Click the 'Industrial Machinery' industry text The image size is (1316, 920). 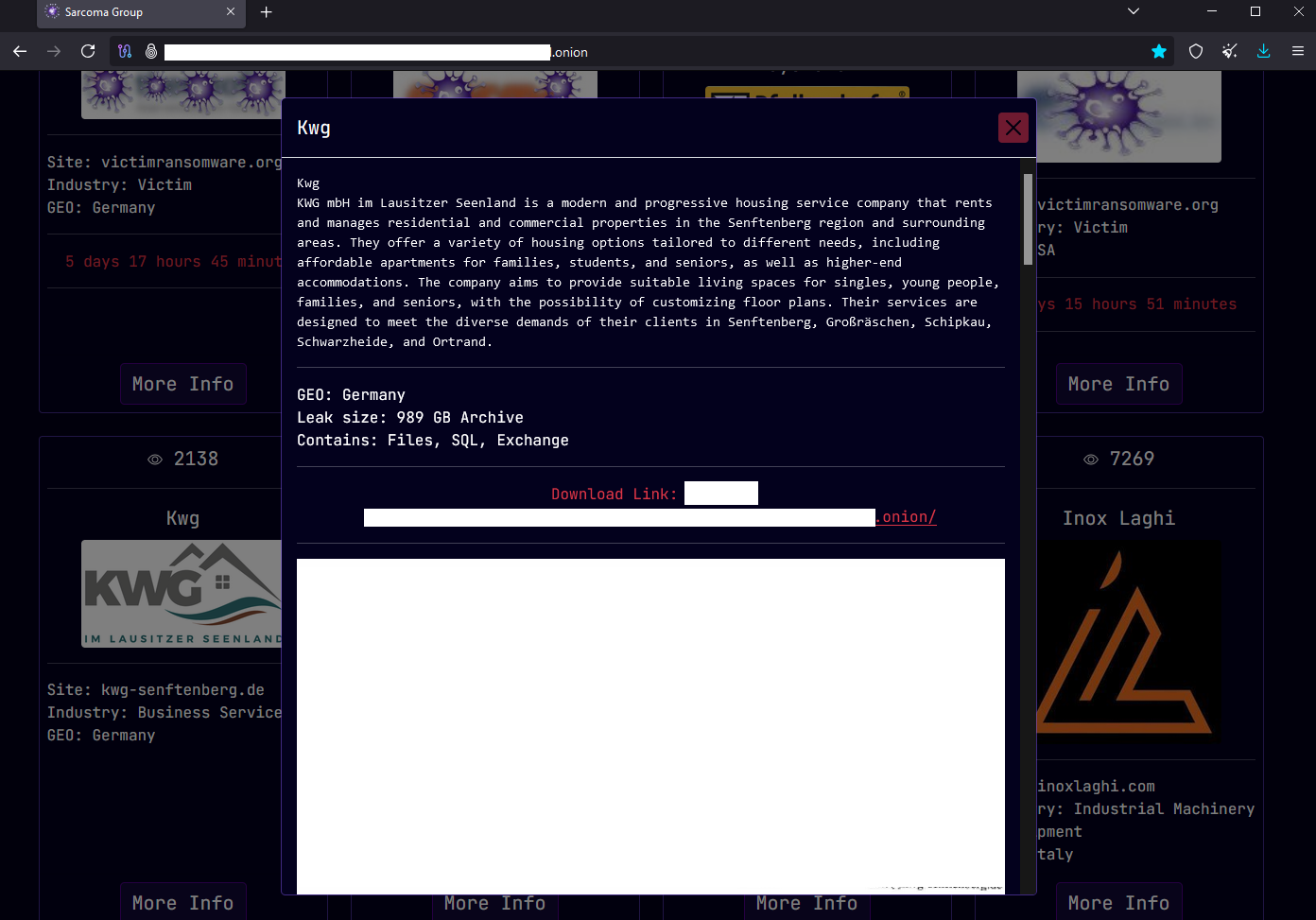pyautogui.click(x=1164, y=809)
